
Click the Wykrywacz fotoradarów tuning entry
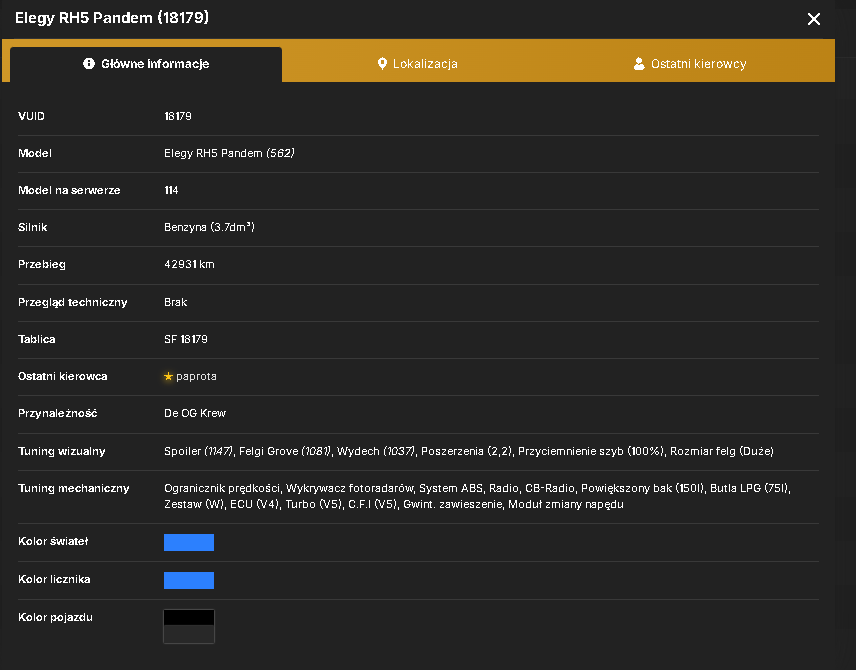349,489
